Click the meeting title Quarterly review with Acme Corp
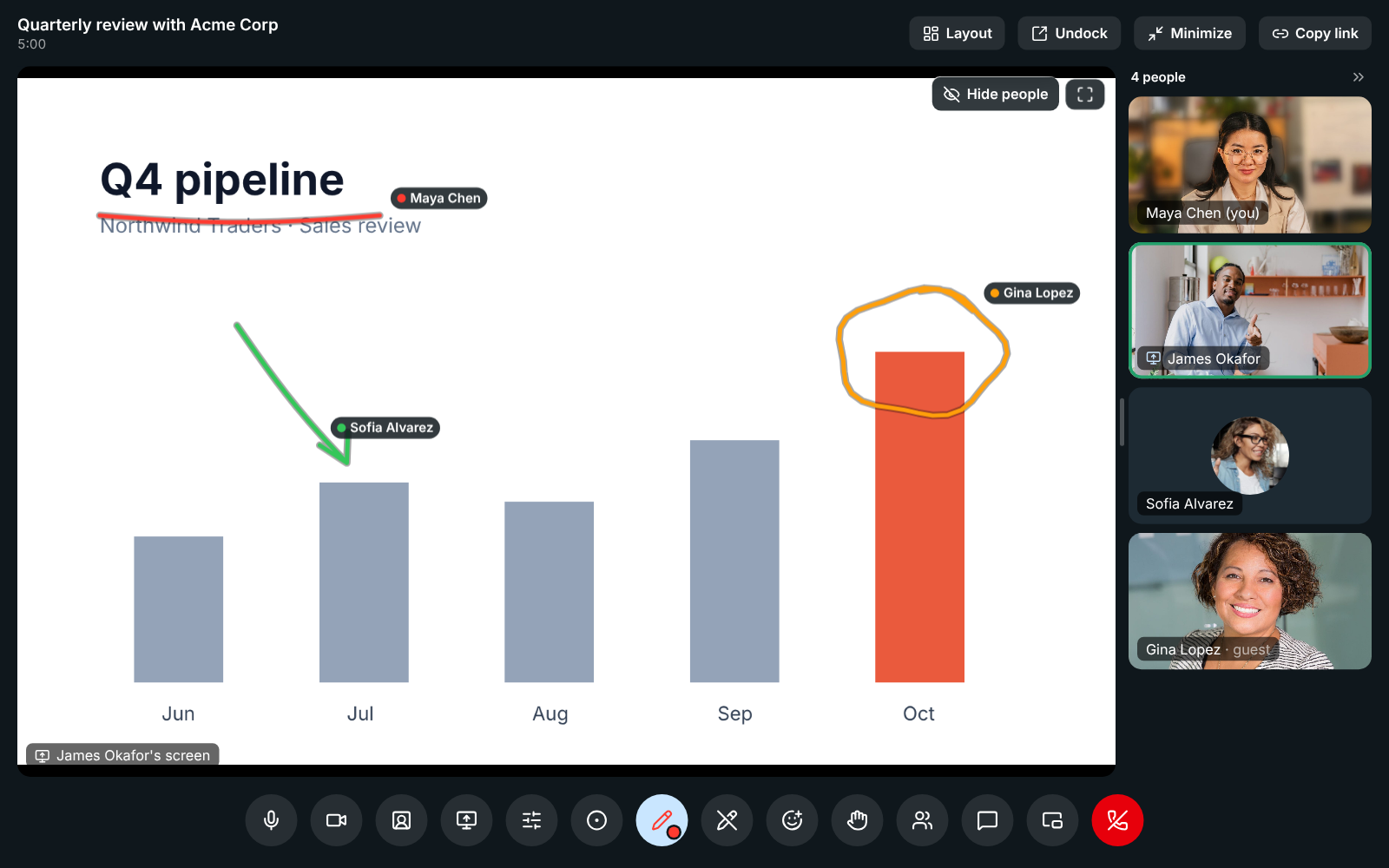 [x=148, y=24]
